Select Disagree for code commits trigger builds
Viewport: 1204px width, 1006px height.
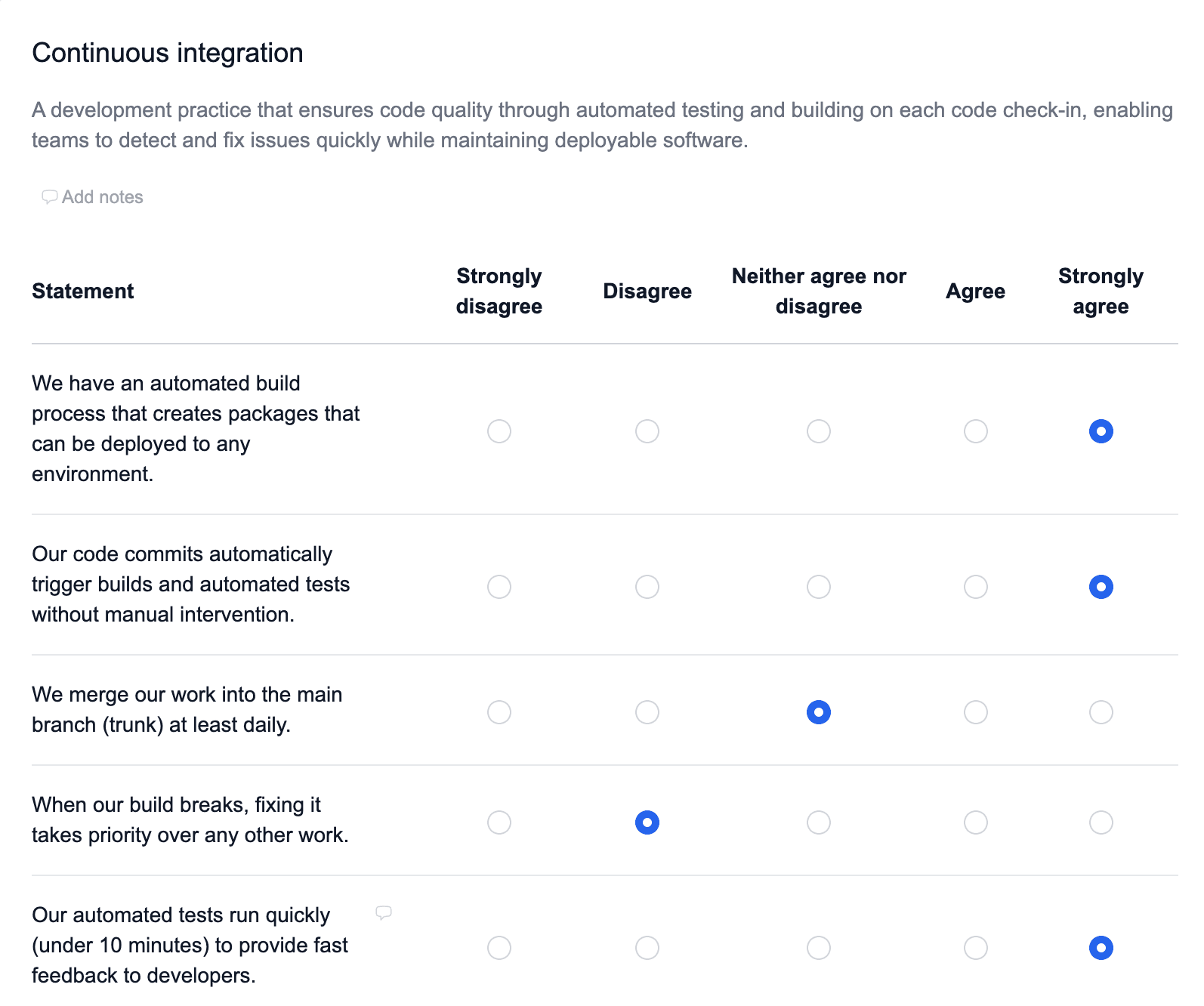[647, 587]
